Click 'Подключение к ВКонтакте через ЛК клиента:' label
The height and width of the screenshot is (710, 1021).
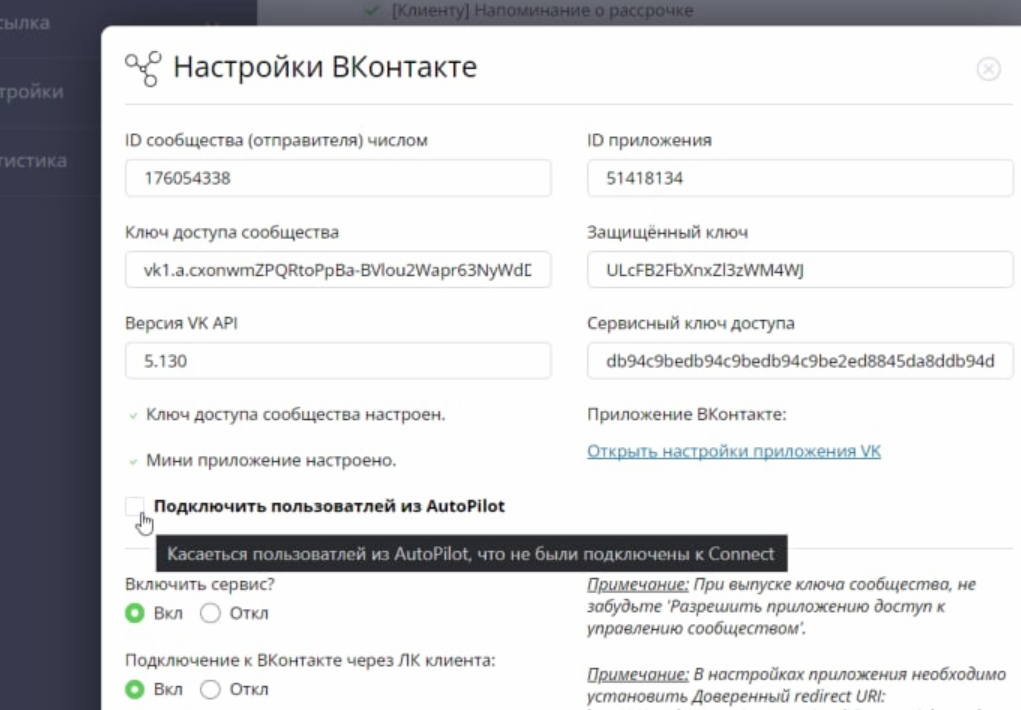(310, 660)
